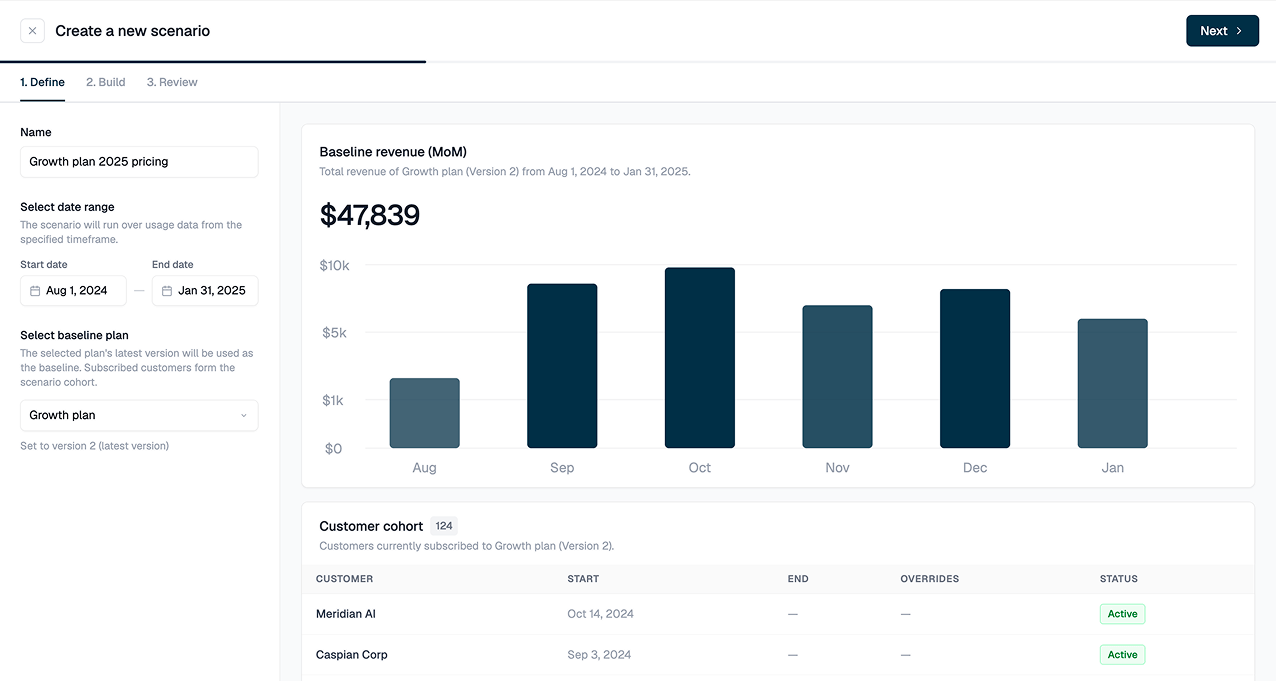Click the chevron of the baseline plan selector
Screen dimensions: 1276x681
coord(244,415)
